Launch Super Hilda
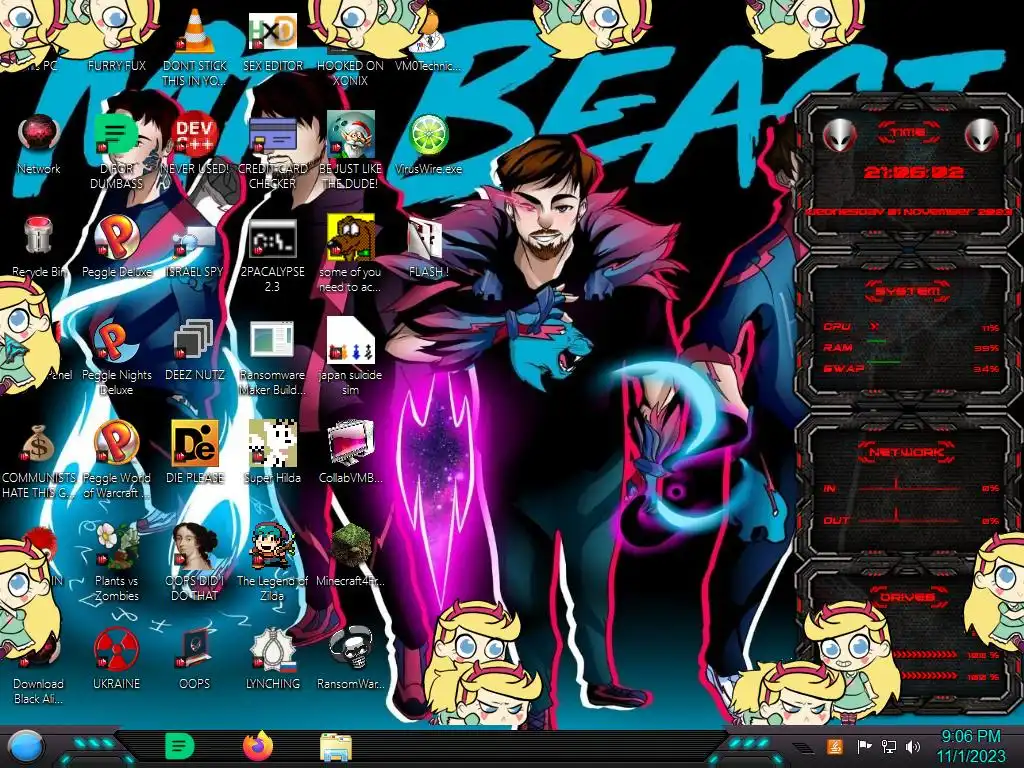The image size is (1024, 768). point(273,453)
